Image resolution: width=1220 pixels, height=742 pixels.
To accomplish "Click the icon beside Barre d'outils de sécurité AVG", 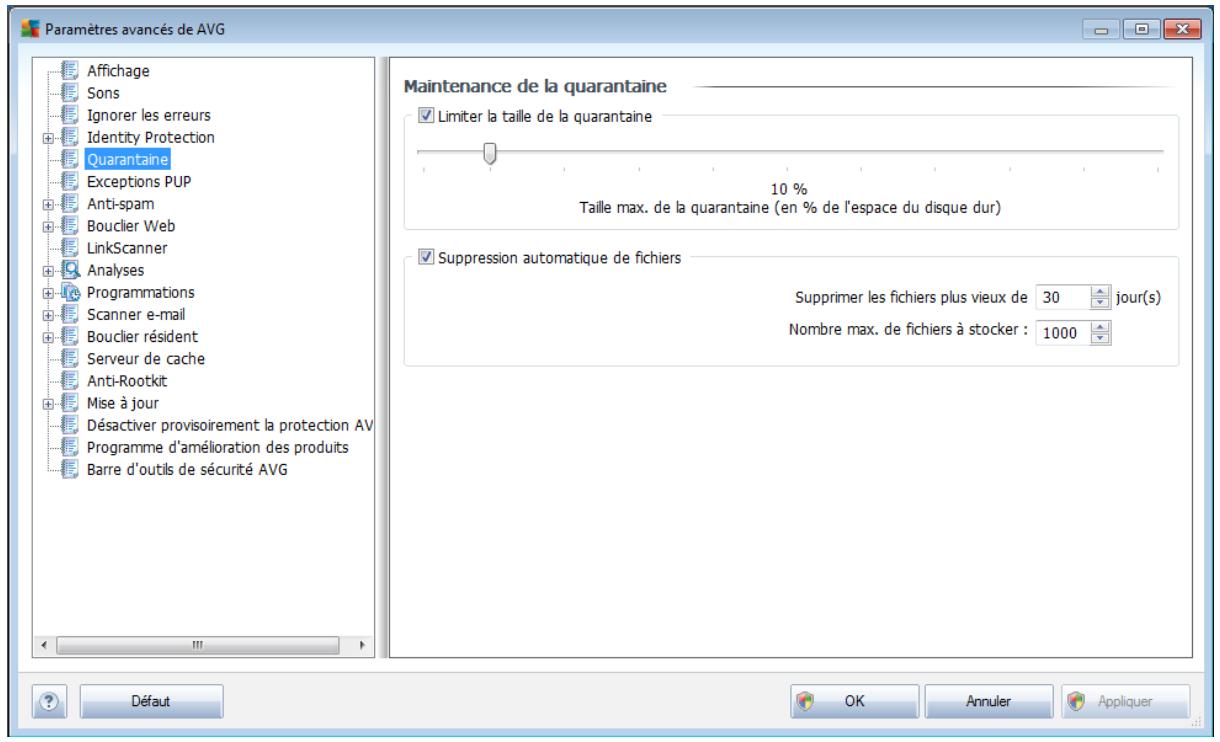I will 69,470.
